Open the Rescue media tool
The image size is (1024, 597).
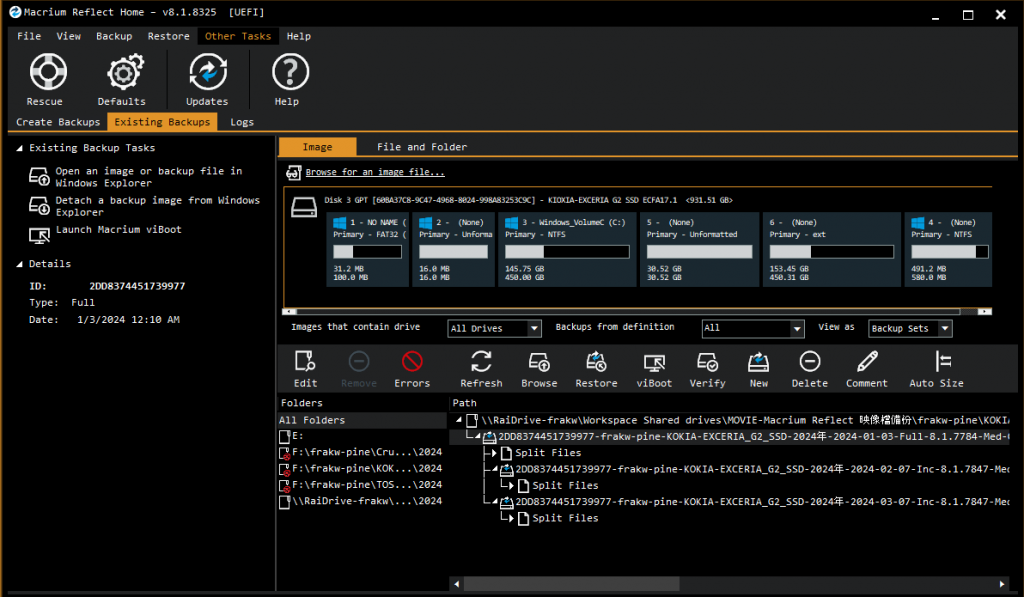(x=47, y=80)
